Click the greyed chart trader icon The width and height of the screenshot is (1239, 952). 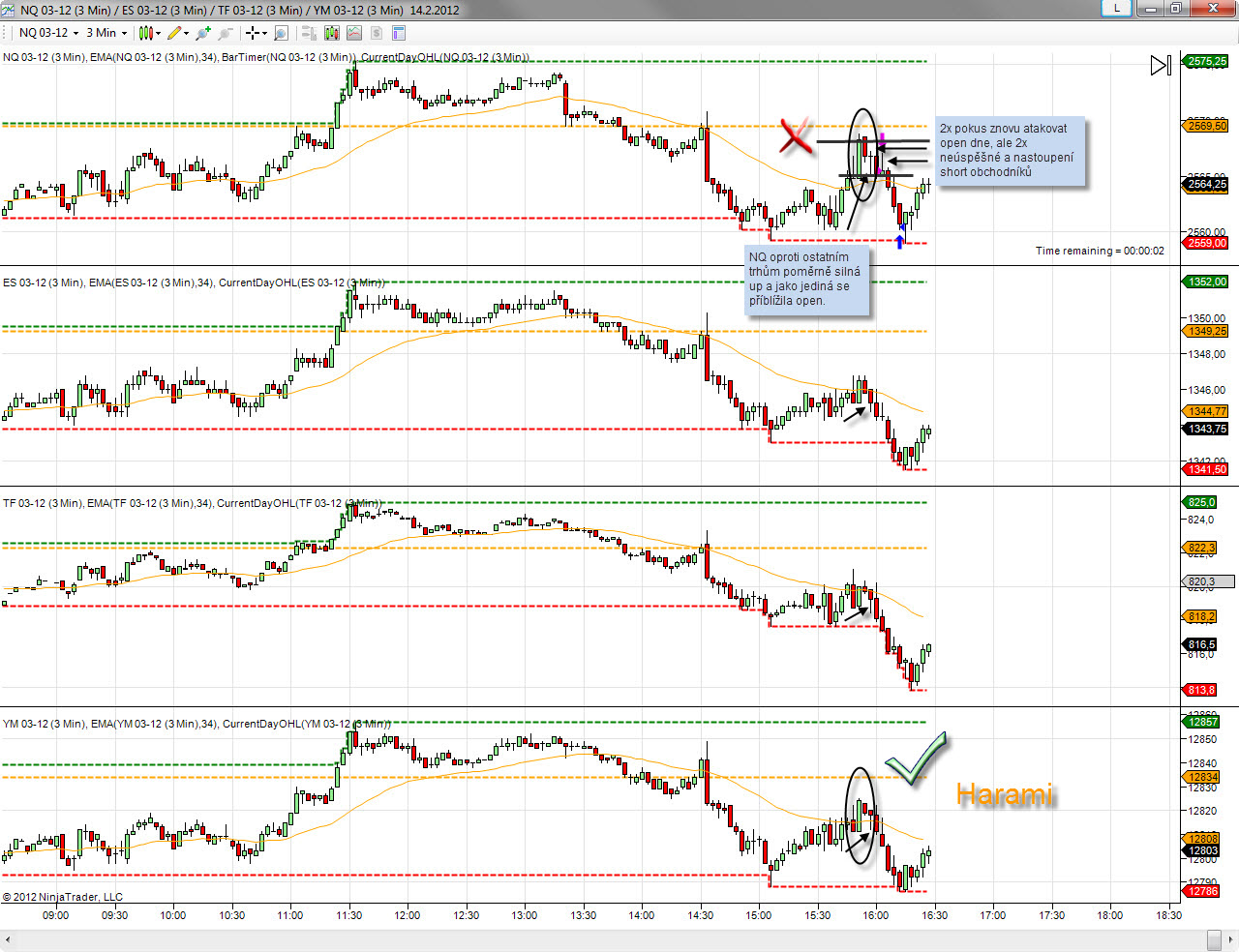point(310,33)
